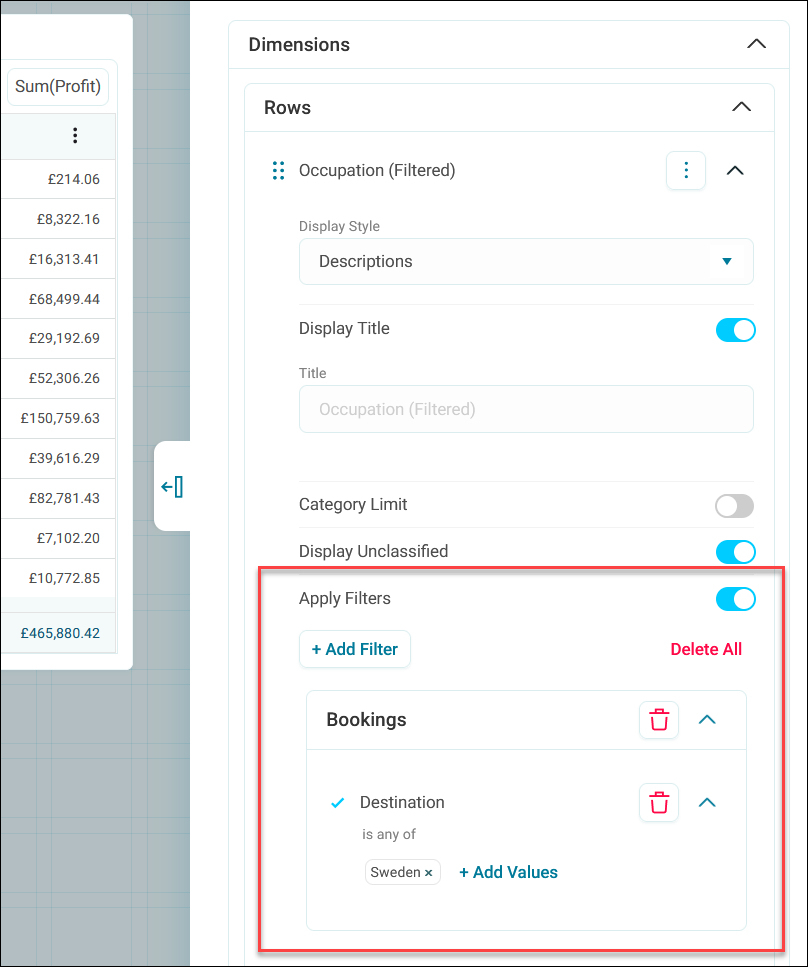Open the Display Style dropdown
808x967 pixels.
click(x=526, y=262)
